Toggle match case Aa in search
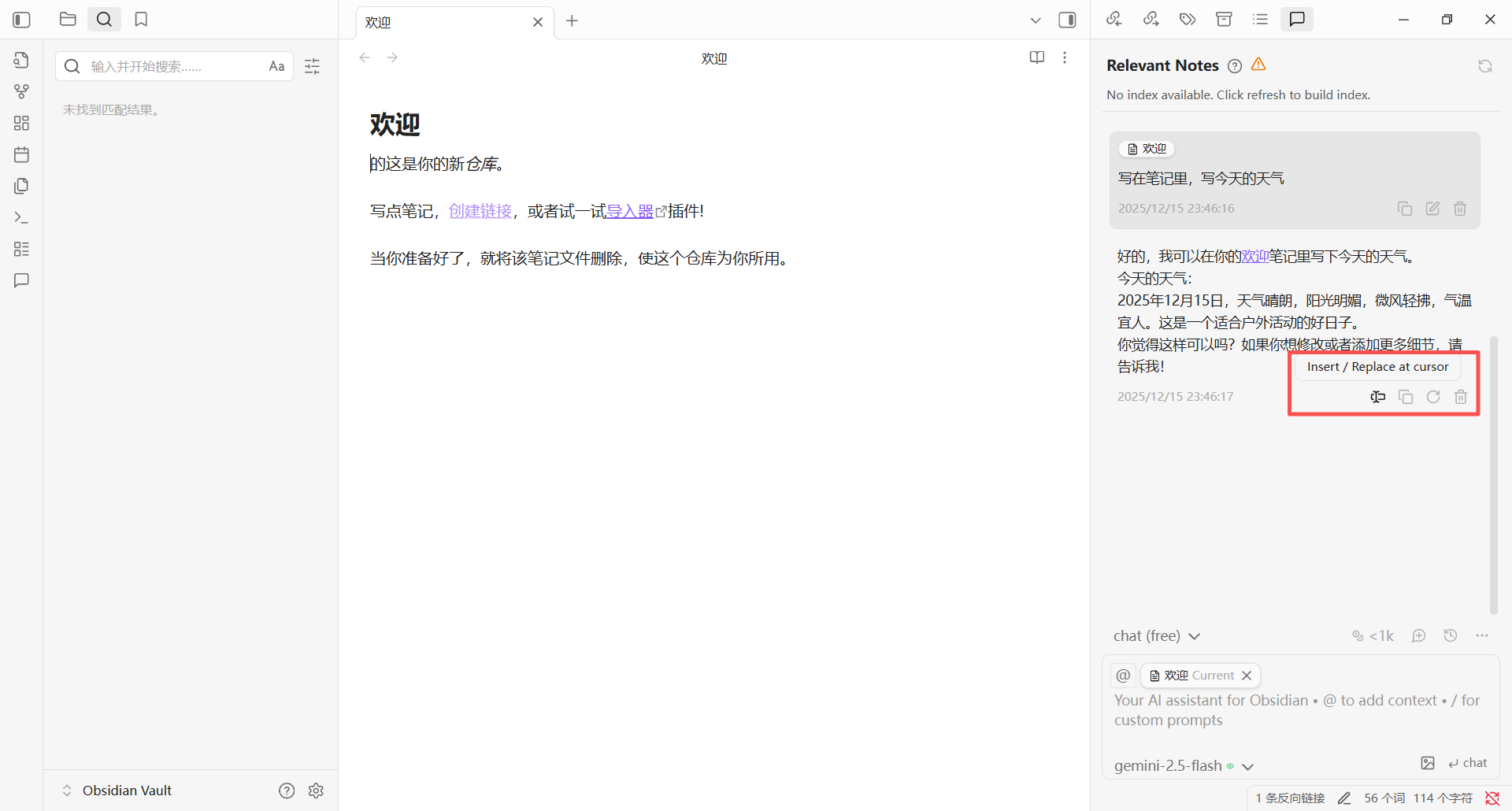1512x811 pixels. [276, 66]
